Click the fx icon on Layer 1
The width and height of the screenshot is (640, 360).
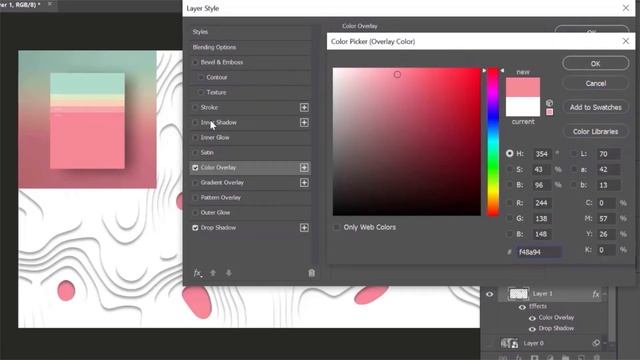click(596, 294)
